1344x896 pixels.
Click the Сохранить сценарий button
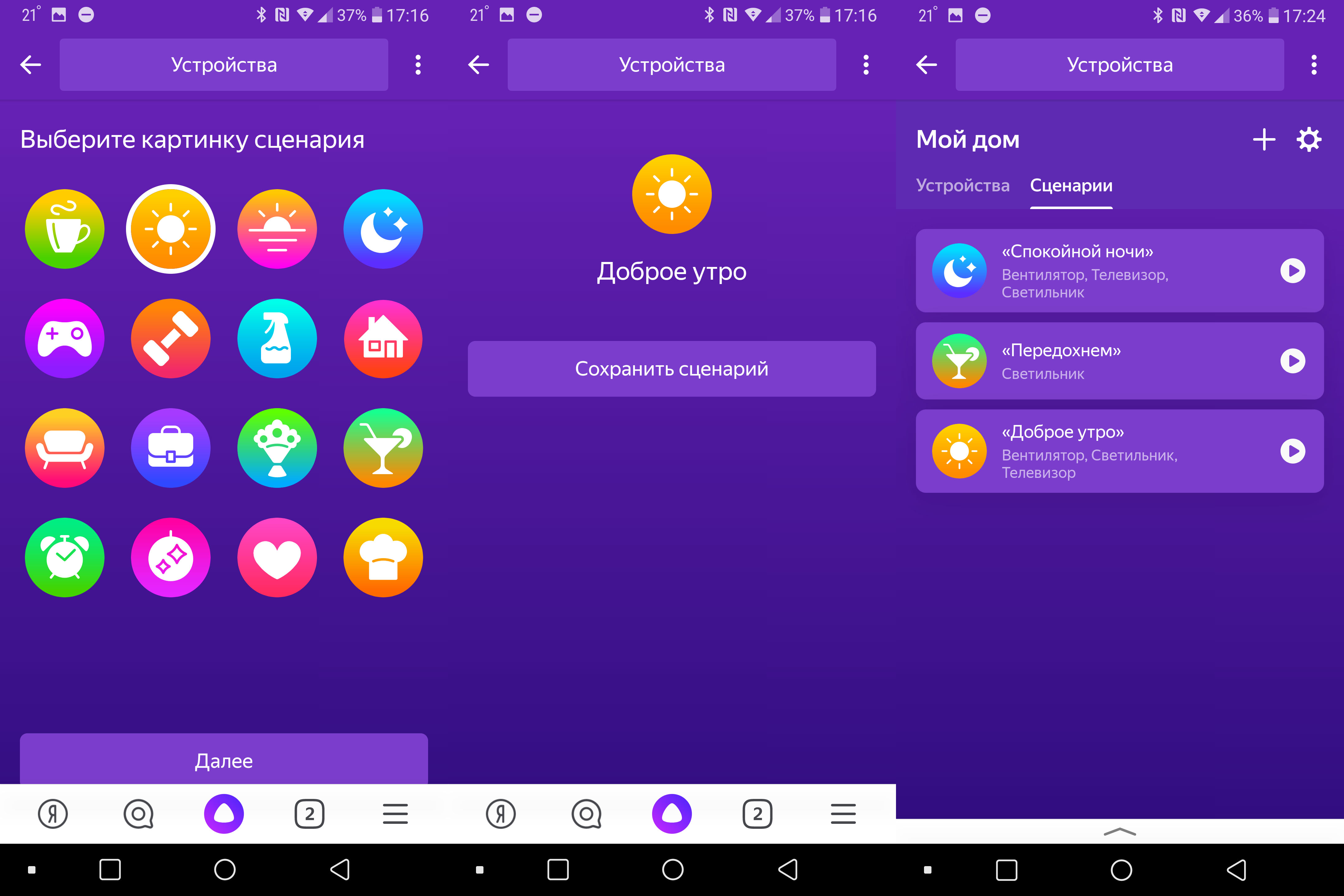(x=671, y=369)
